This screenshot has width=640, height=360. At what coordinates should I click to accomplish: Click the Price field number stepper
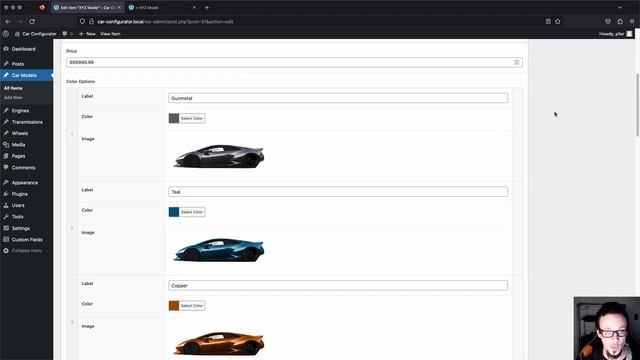click(517, 62)
